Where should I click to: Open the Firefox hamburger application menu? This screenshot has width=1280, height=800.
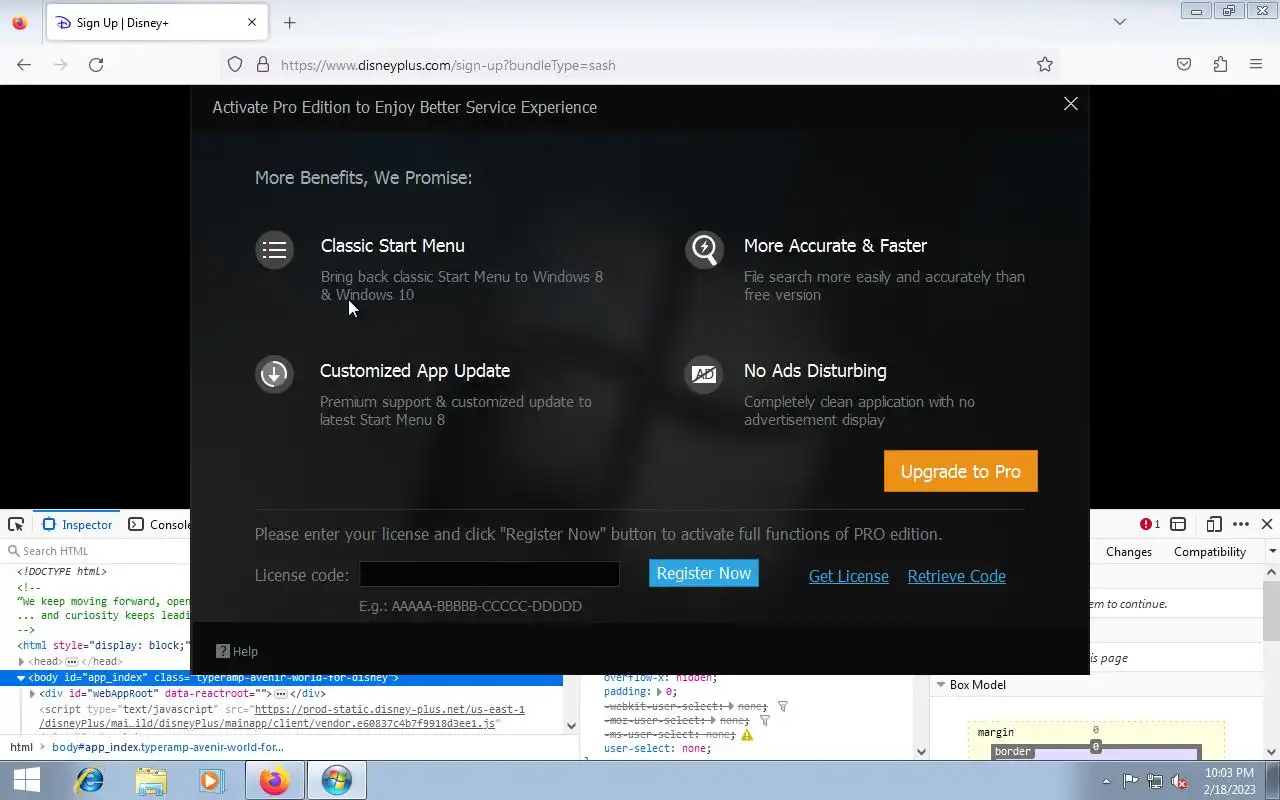[1256, 65]
